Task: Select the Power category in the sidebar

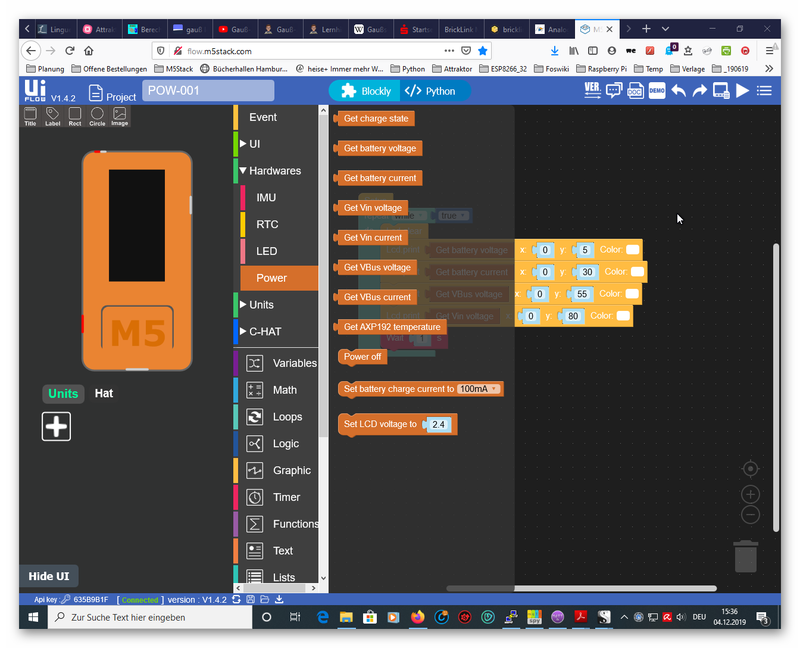Action: 272,278
